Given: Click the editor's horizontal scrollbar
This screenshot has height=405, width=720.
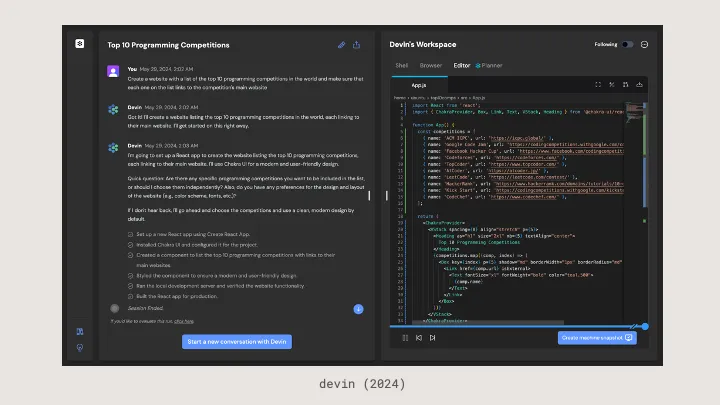Looking at the screenshot, I should pyautogui.click(x=488, y=322).
